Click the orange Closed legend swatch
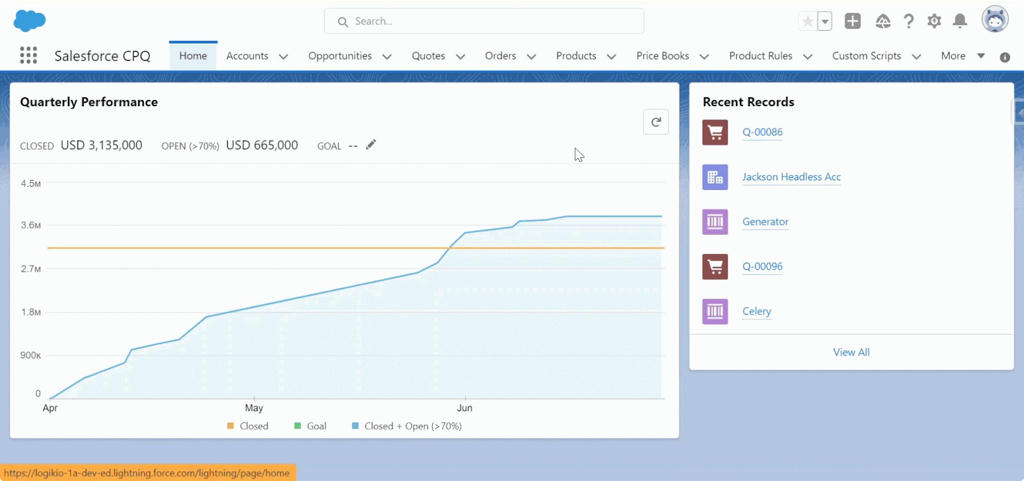Image resolution: width=1024 pixels, height=481 pixels. (230, 426)
